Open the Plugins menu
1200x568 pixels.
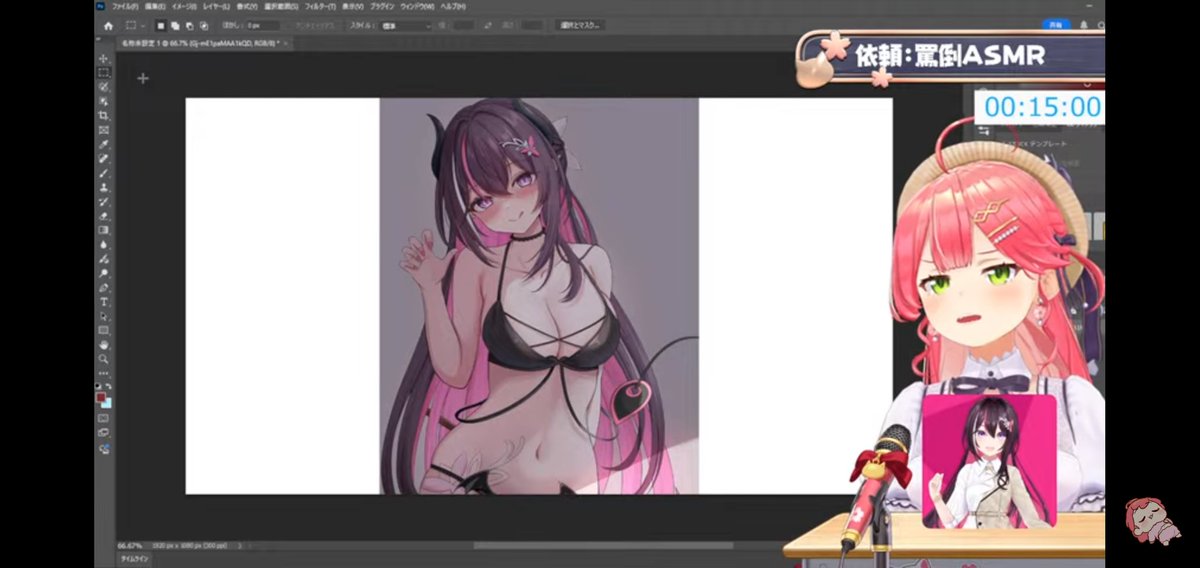(x=382, y=6)
